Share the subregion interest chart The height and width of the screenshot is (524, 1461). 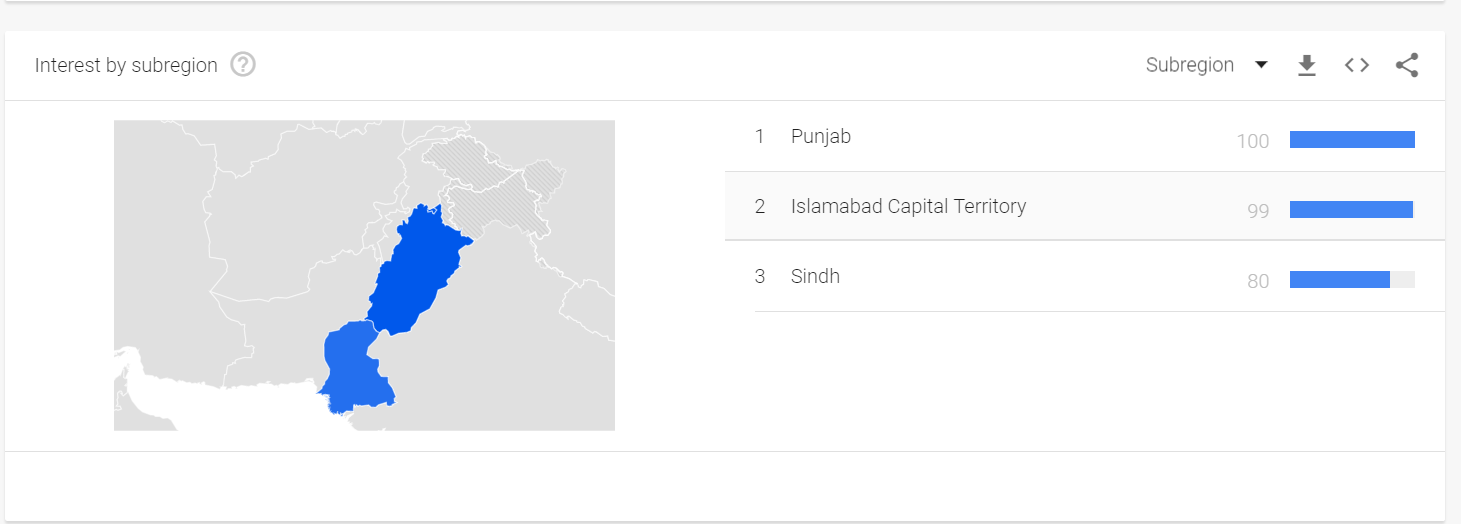click(x=1407, y=65)
